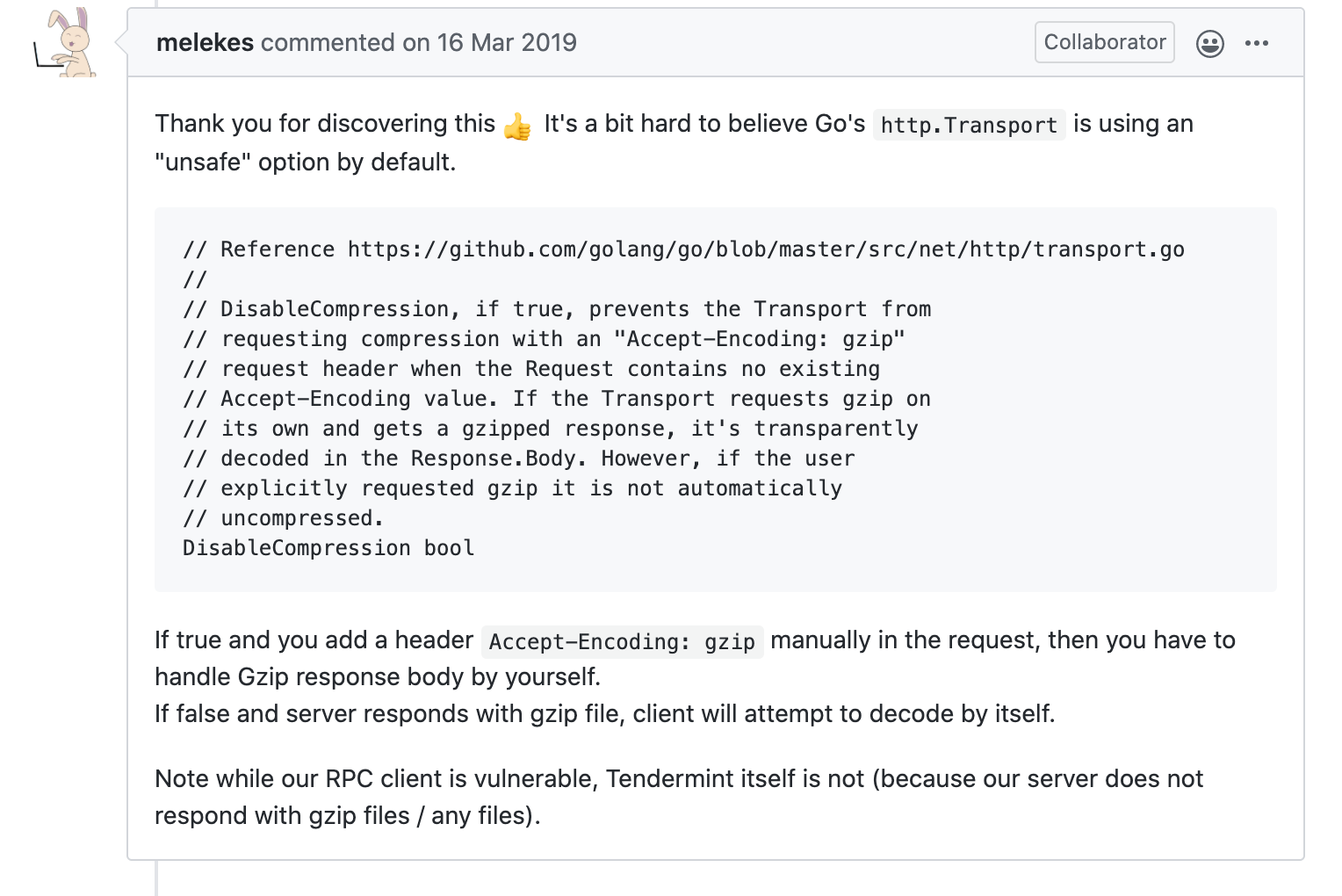The image size is (1342, 896).
Task: Click the Collaborator badge
Action: (x=1104, y=42)
